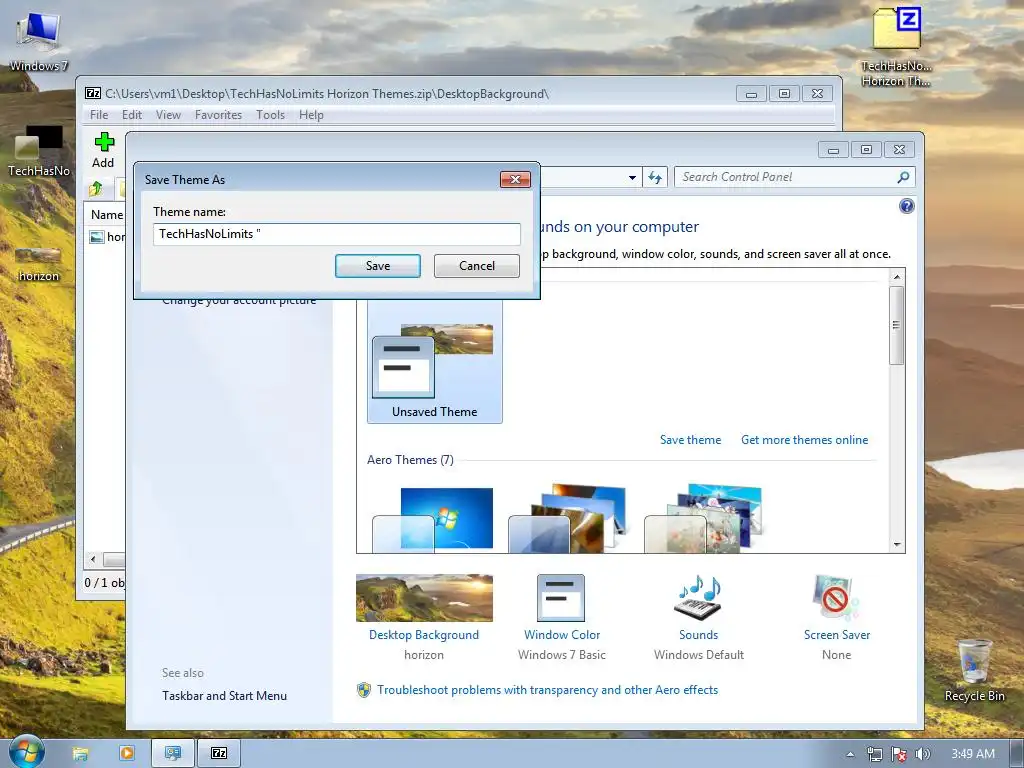Open the File menu in 7-Zip
Viewport: 1024px width, 768px height.
pyautogui.click(x=99, y=115)
